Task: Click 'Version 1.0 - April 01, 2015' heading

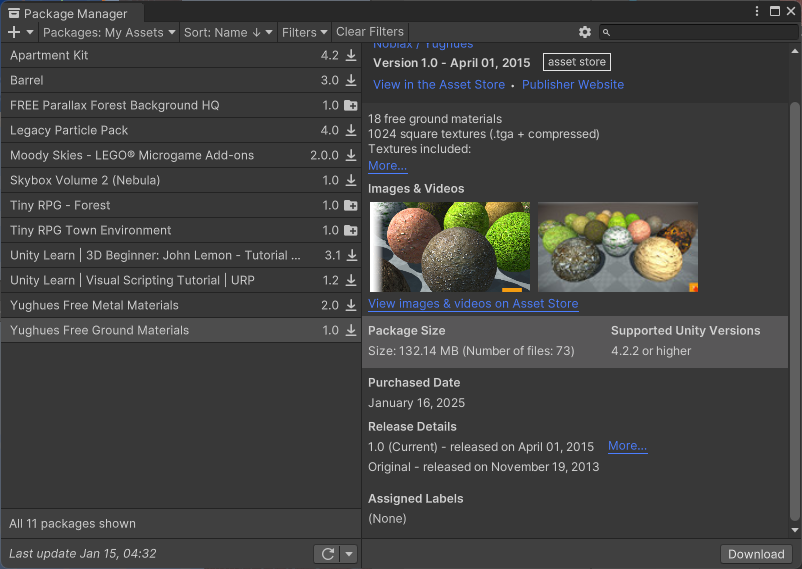Action: tap(452, 63)
